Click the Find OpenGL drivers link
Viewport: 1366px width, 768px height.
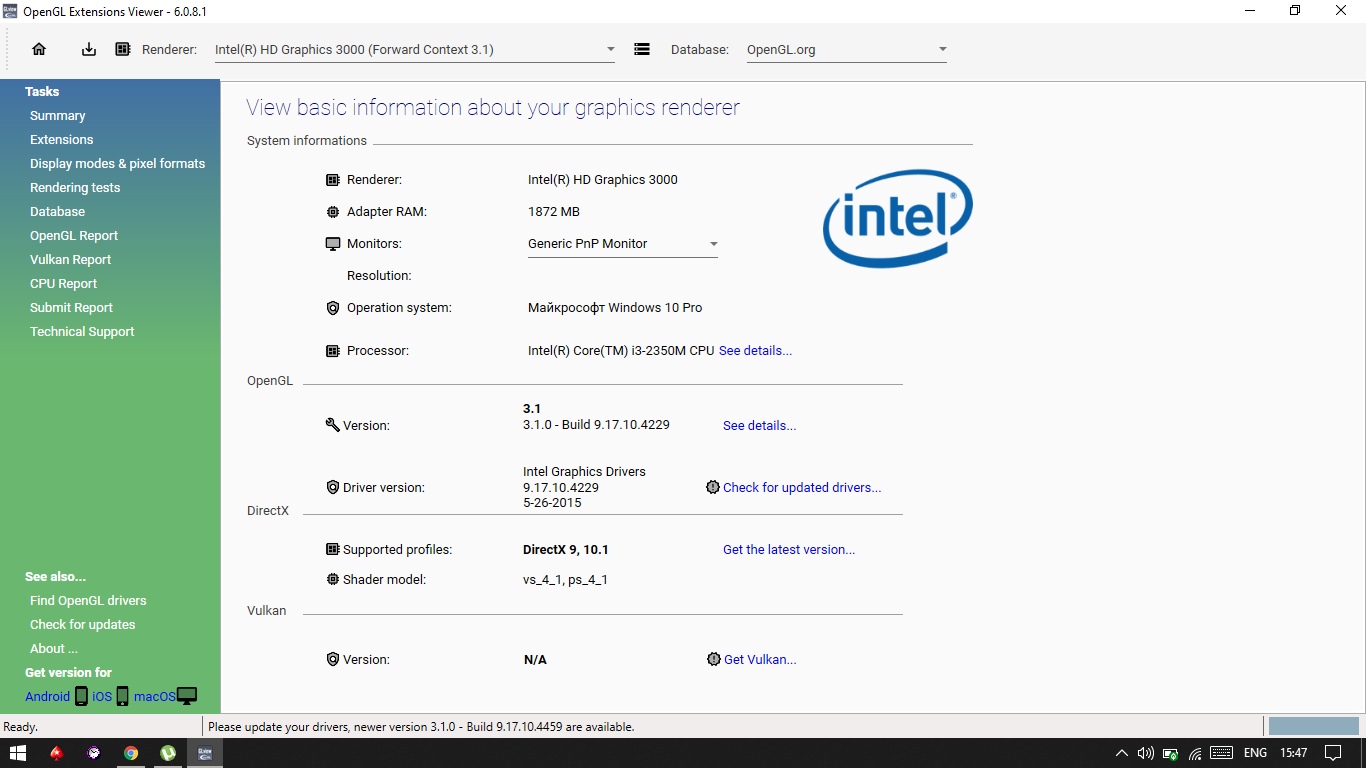[x=88, y=601]
